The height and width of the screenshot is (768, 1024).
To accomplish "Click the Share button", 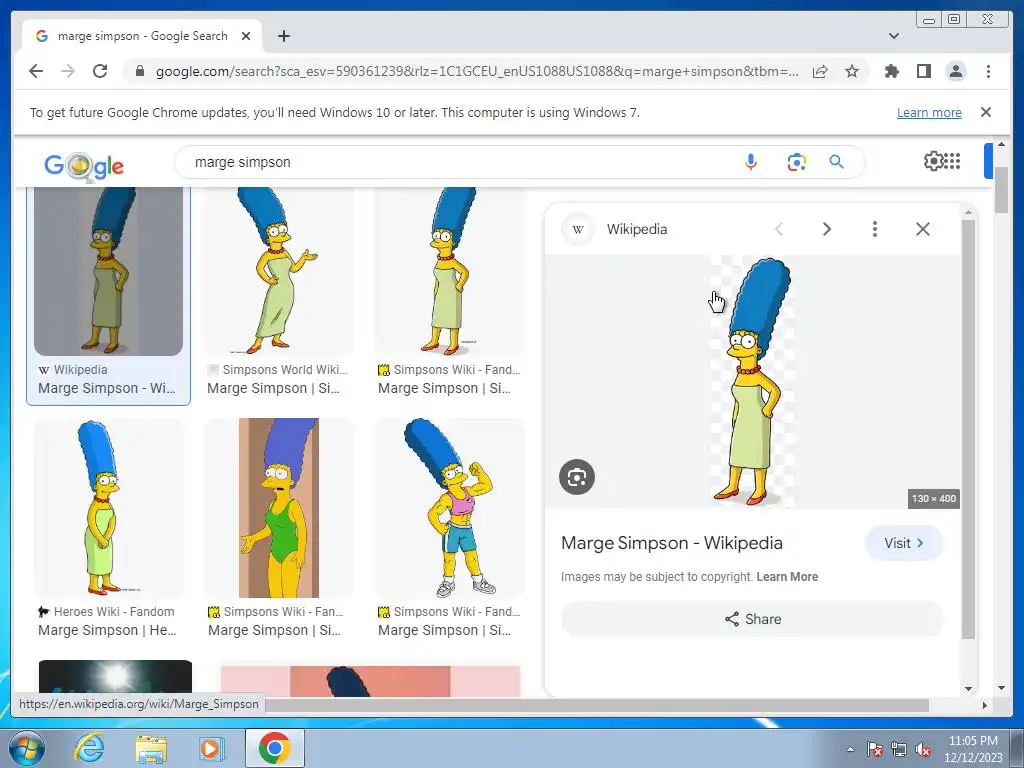I will coord(752,619).
